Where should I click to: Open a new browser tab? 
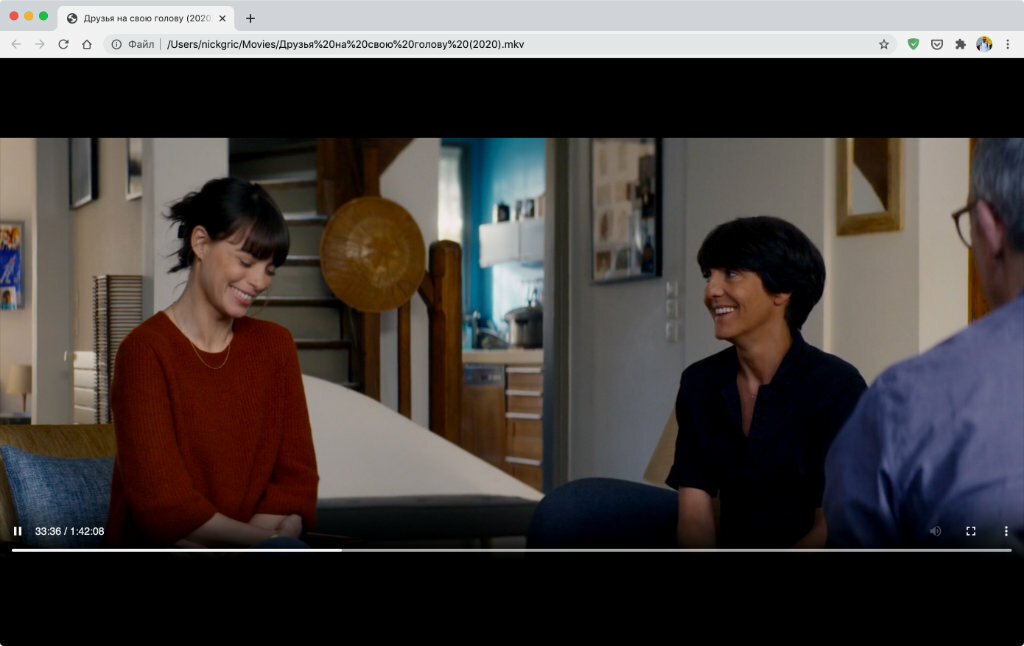pos(250,18)
